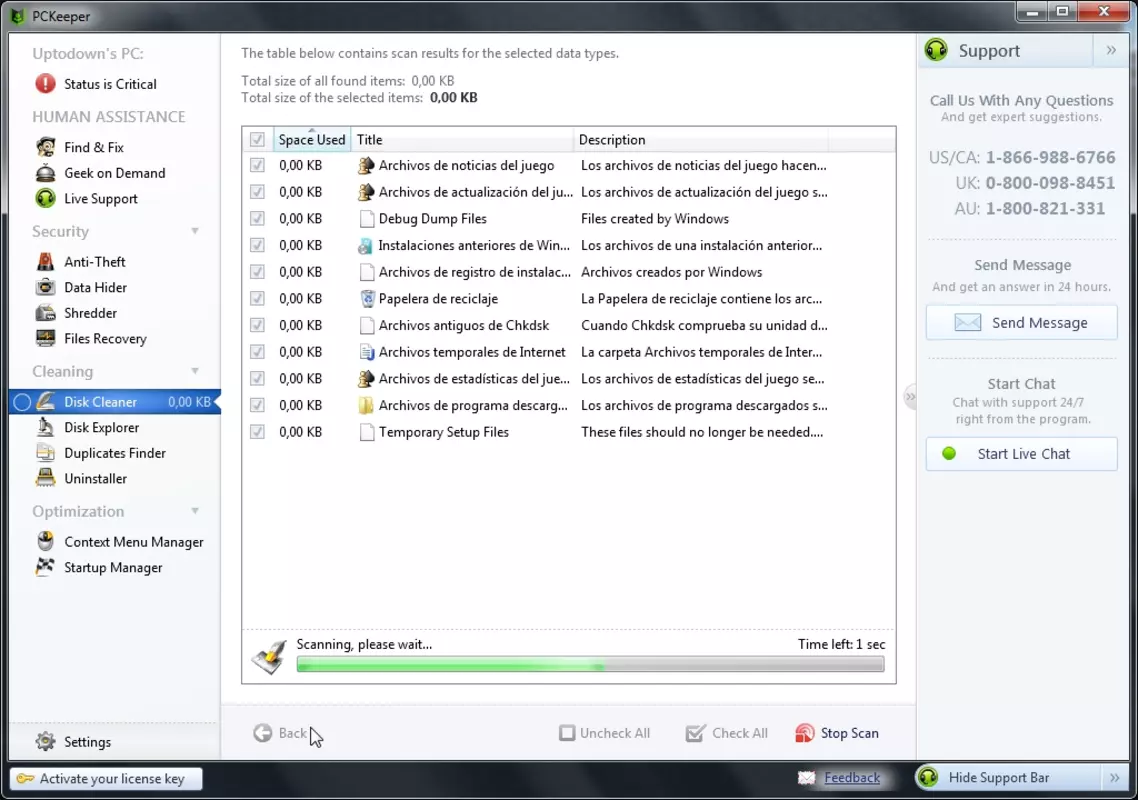Image resolution: width=1138 pixels, height=800 pixels.
Task: Select the Debug Dump Files row title
Action: [433, 219]
